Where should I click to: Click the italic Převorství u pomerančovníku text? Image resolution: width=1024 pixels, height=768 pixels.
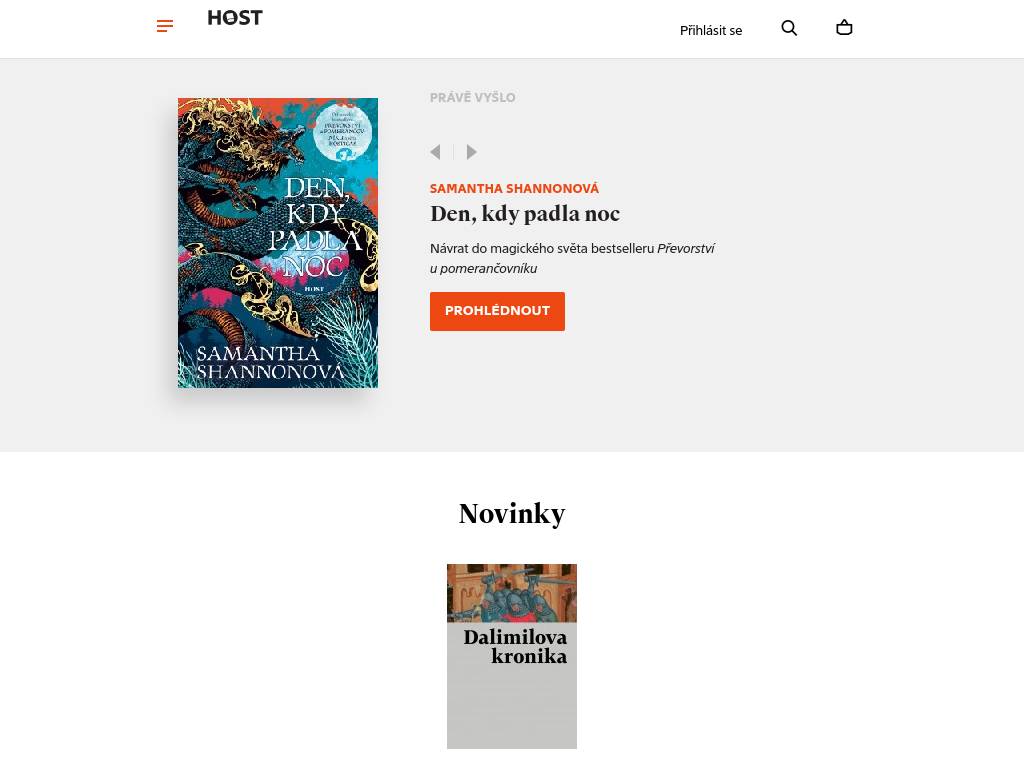(x=572, y=259)
